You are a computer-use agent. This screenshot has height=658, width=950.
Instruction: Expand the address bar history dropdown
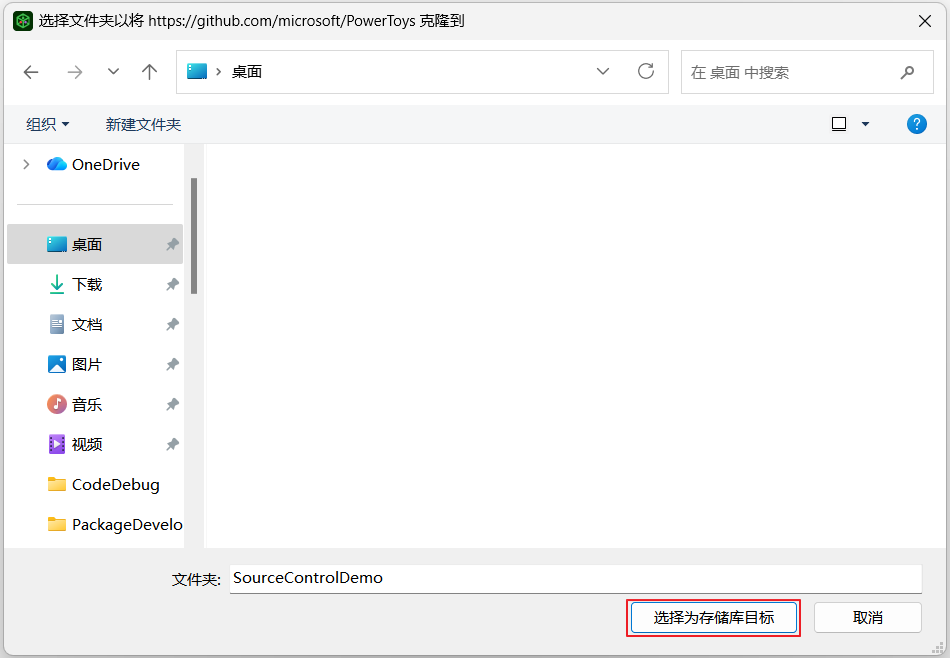603,72
